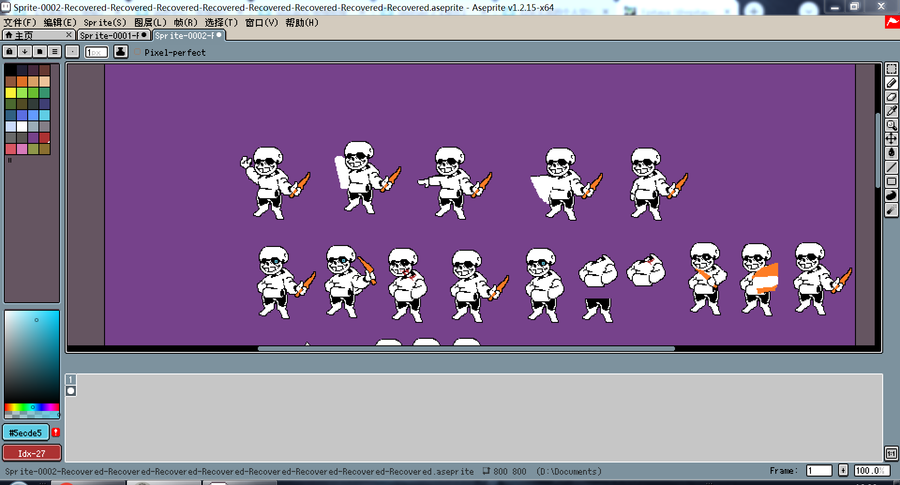Viewport: 900px width, 485px height.
Task: Open the 编辑(E) menu
Action: (60, 22)
